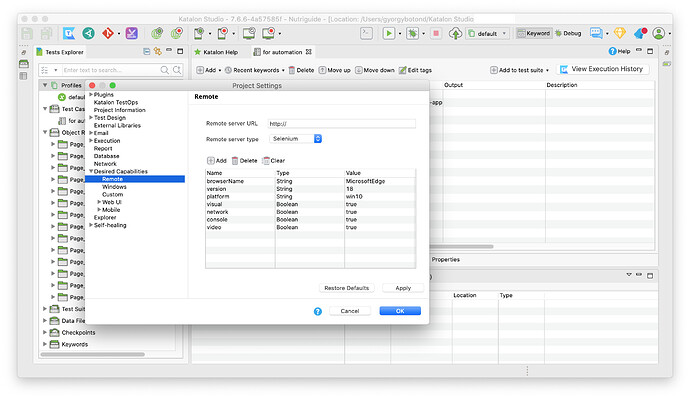Switch to the Debug perspective
The image size is (690, 399).
pos(568,33)
